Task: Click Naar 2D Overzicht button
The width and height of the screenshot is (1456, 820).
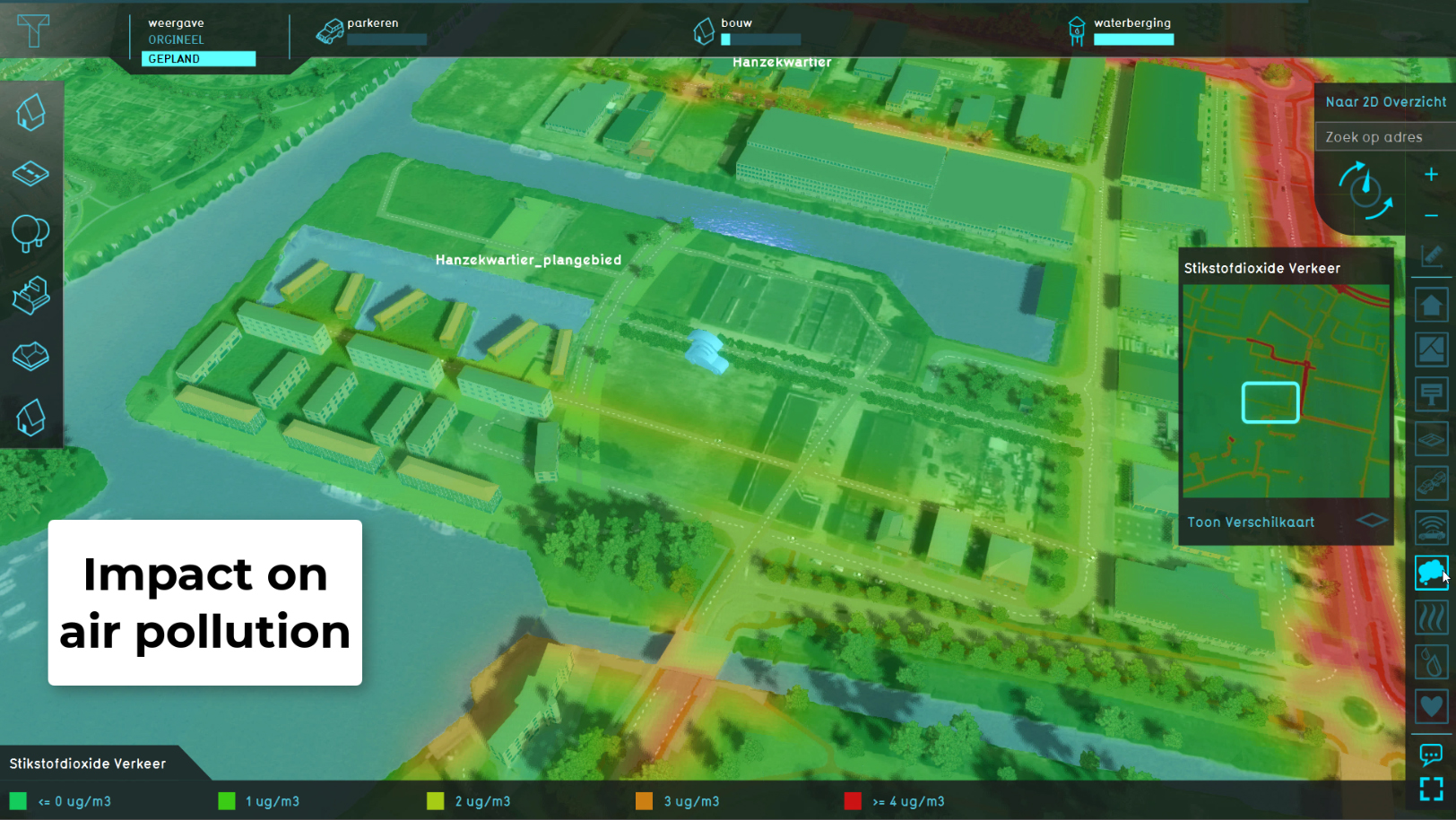Action: tap(1385, 101)
